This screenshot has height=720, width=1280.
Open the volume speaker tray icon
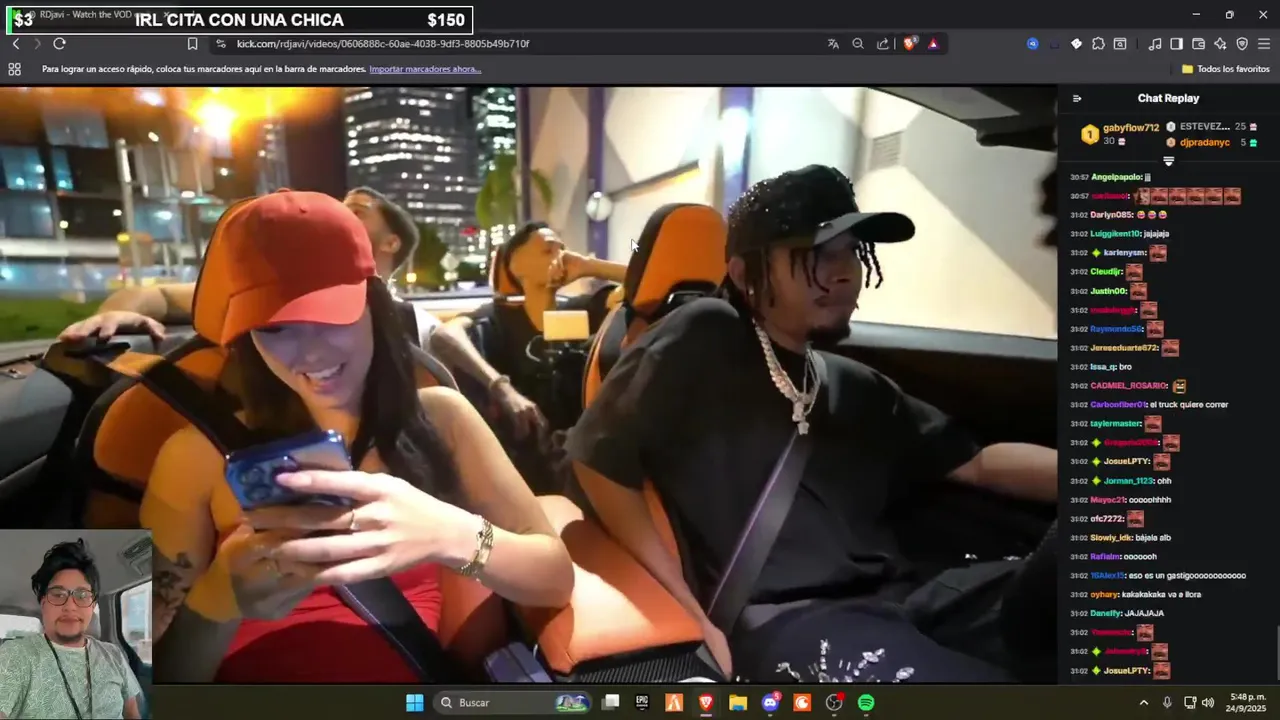1208,703
